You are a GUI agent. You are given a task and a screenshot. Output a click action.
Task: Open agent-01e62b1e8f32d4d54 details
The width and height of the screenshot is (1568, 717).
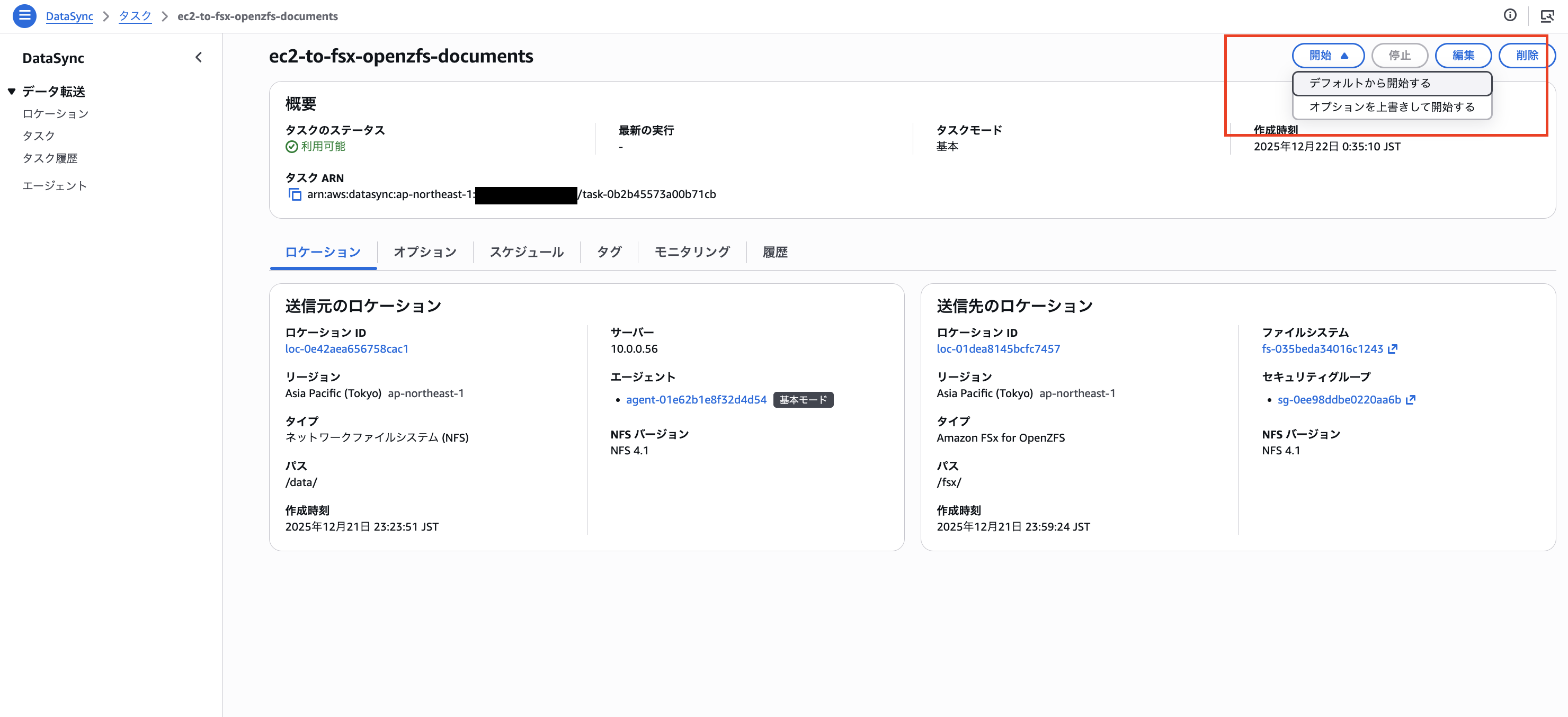696,400
